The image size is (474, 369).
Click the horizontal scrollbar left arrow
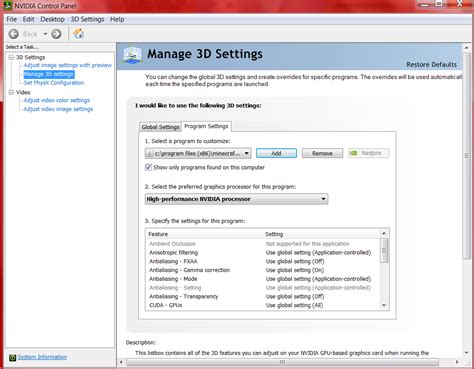pos(121,362)
